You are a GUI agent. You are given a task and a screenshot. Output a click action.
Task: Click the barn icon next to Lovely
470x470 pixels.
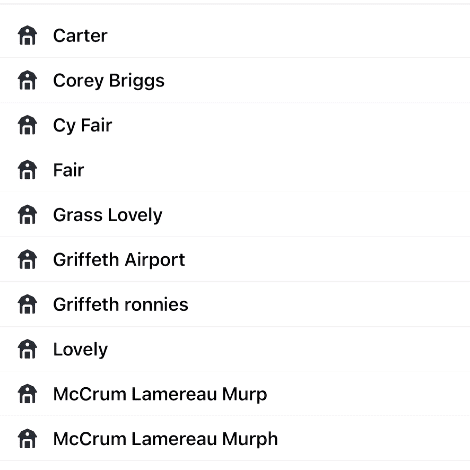click(x=27, y=349)
